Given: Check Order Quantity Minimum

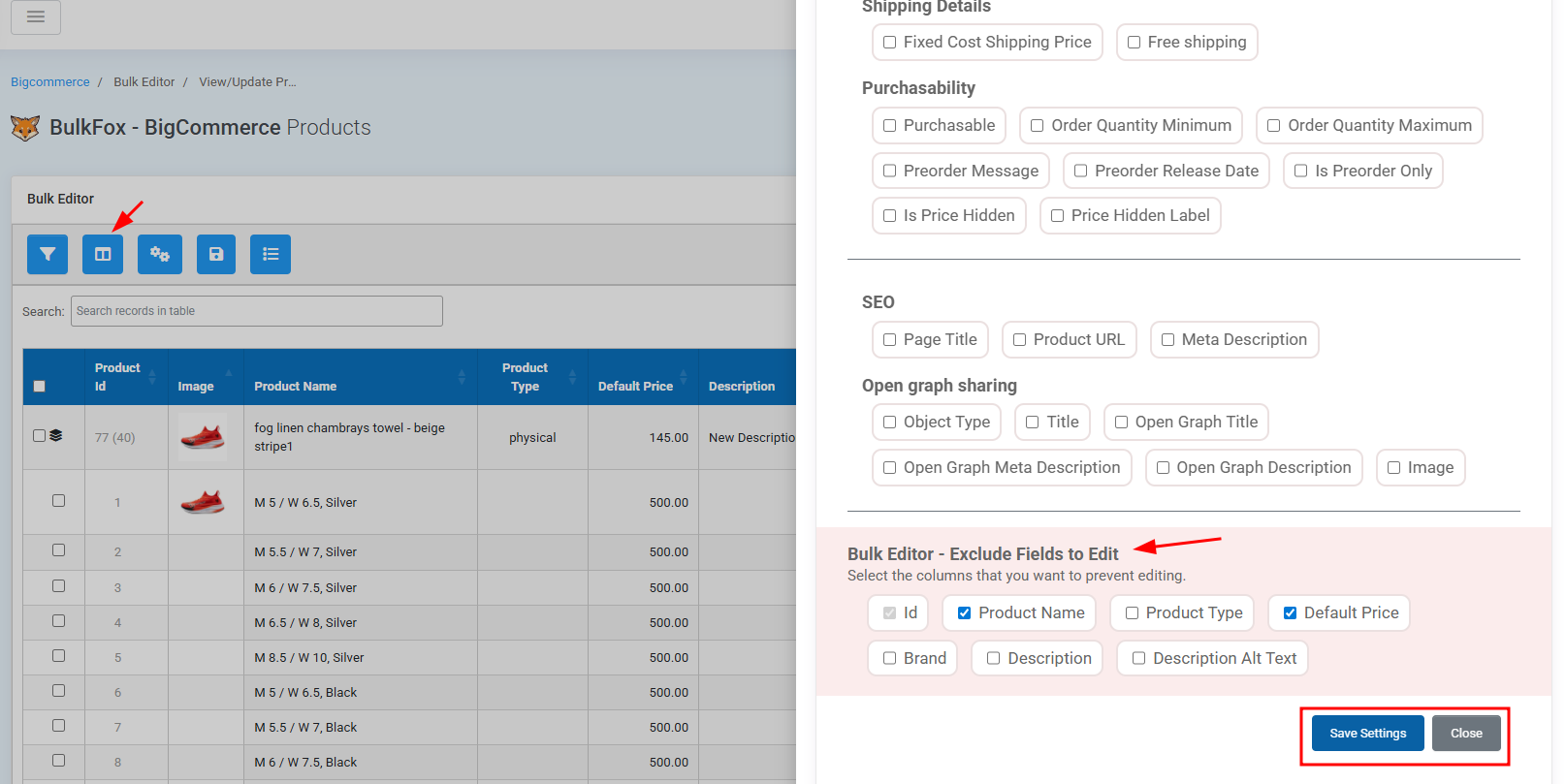Looking at the screenshot, I should point(1038,126).
